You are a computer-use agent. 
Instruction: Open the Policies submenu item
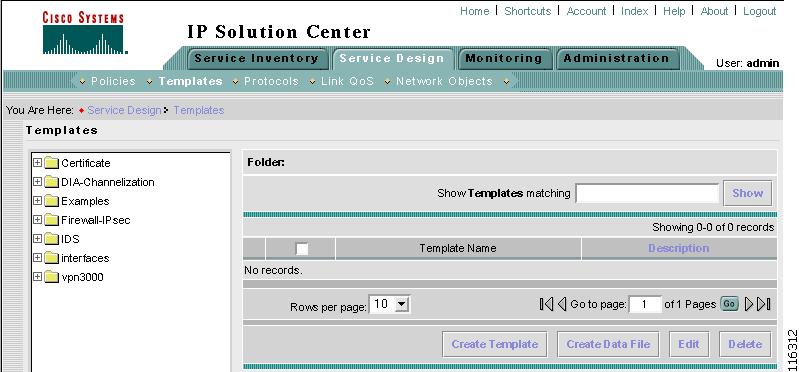pos(113,82)
